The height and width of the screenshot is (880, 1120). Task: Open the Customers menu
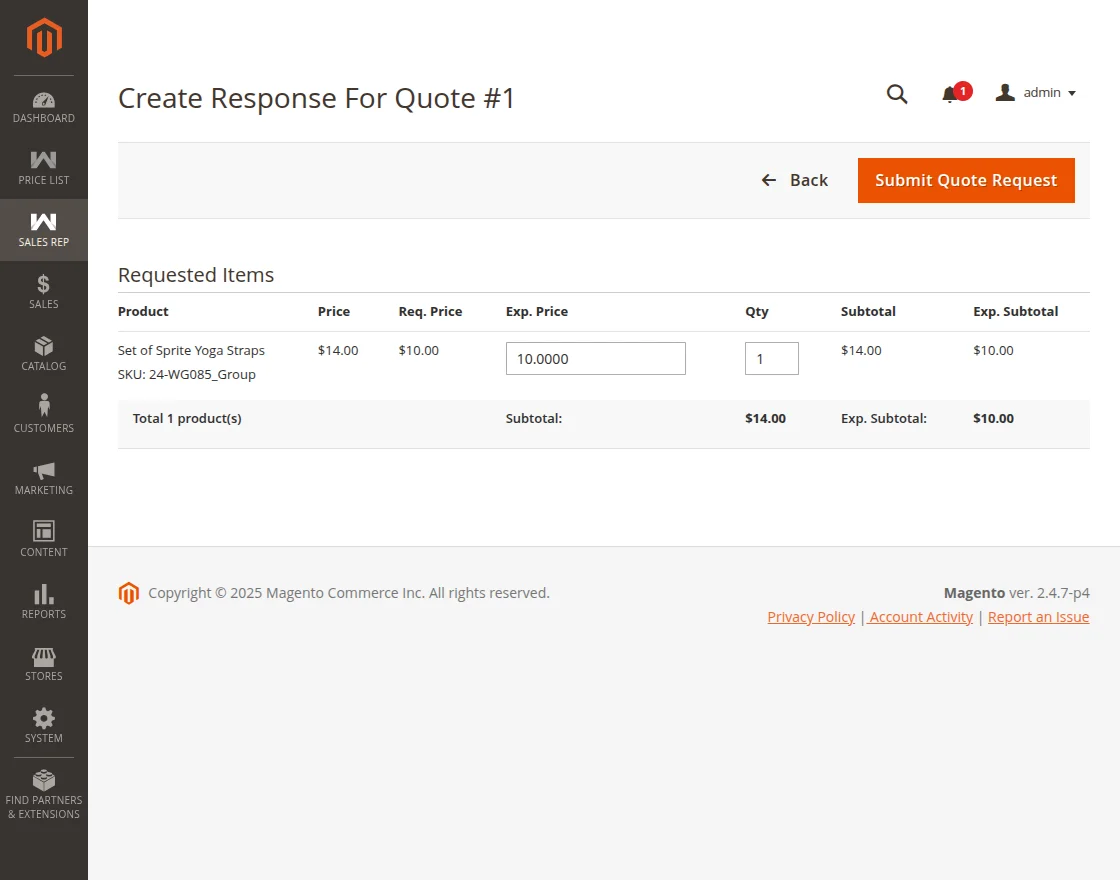tap(44, 415)
